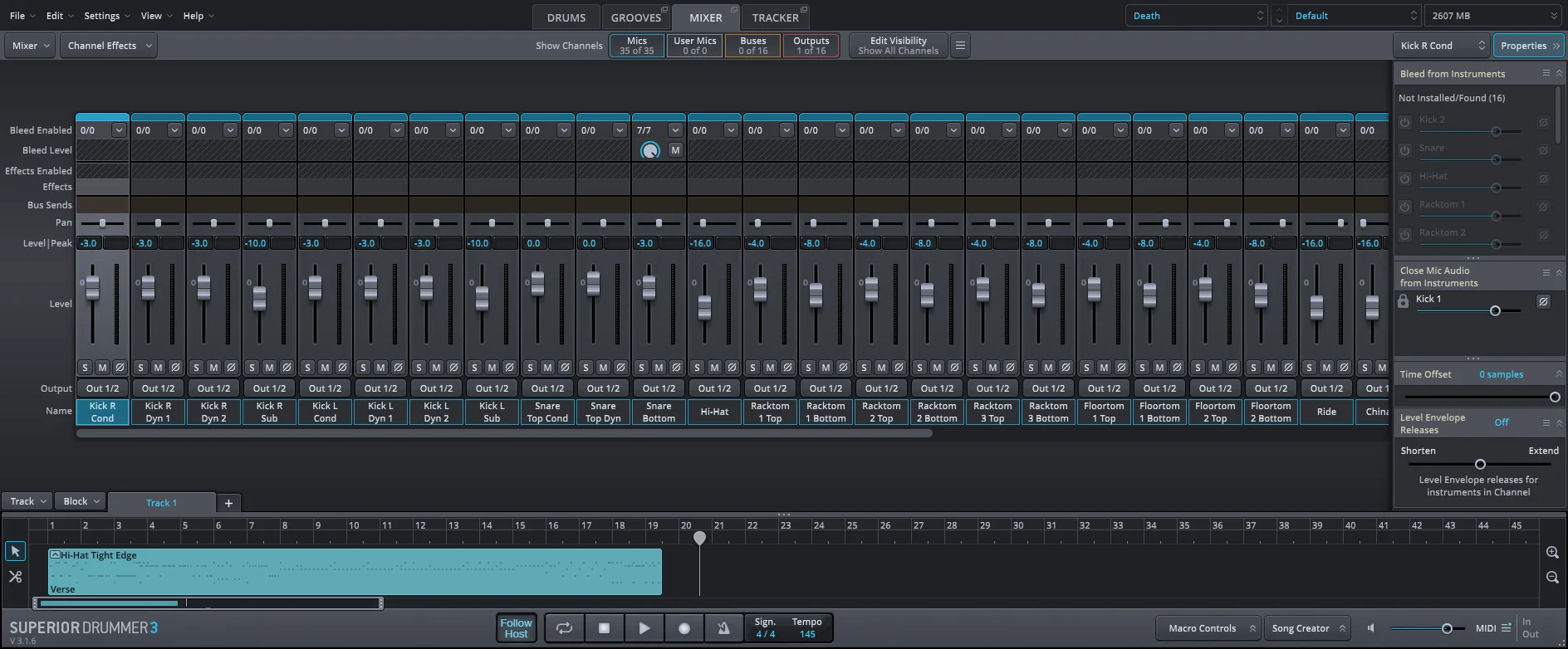Viewport: 1568px width, 649px height.
Task: Select the scissors cut tool
Action: (x=15, y=576)
